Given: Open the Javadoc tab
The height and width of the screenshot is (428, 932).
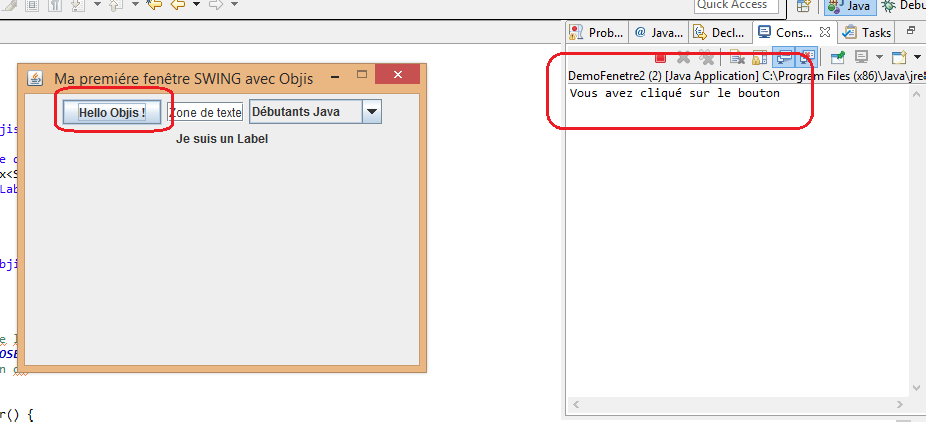Looking at the screenshot, I should point(659,32).
